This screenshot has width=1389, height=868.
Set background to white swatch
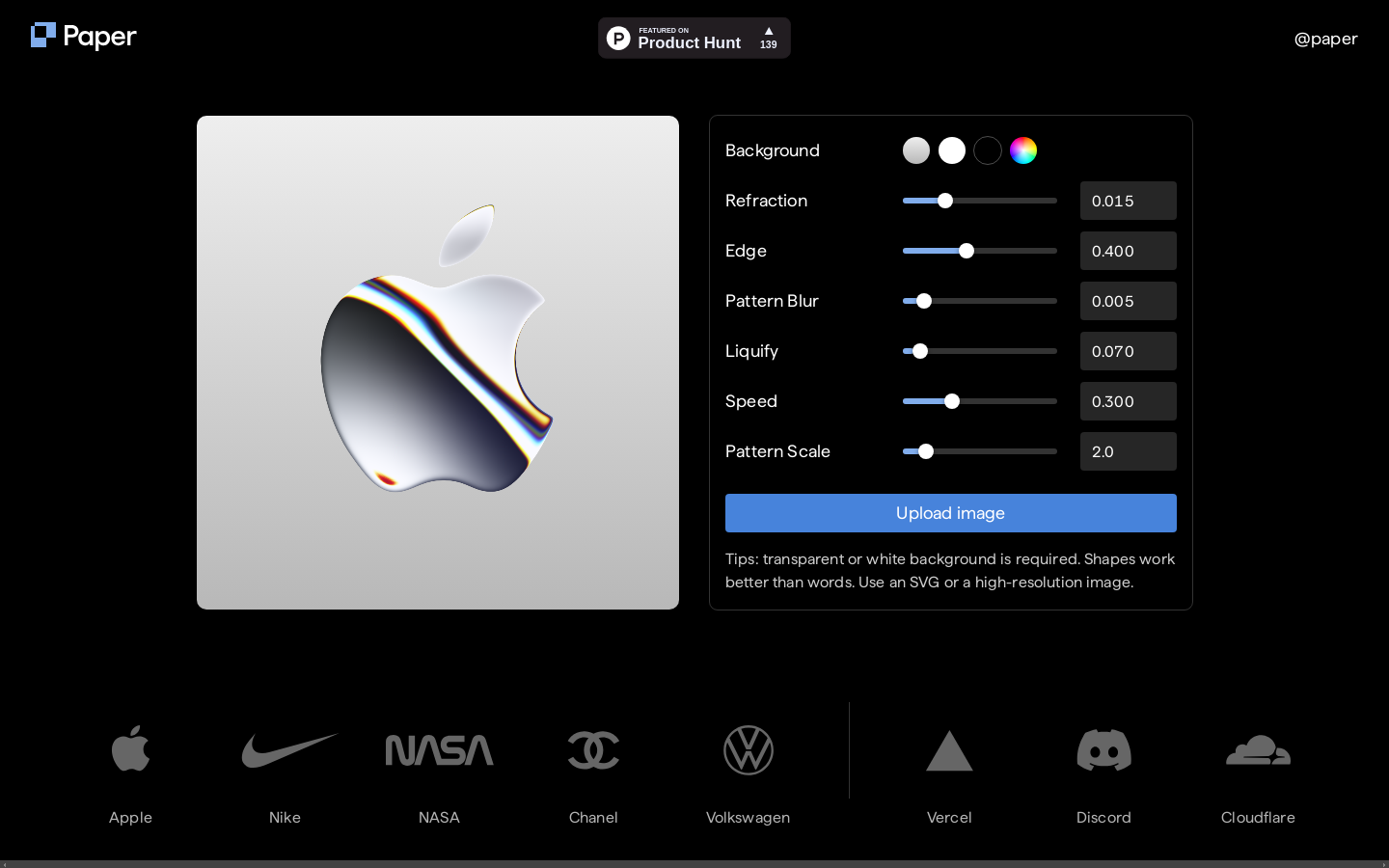952,150
